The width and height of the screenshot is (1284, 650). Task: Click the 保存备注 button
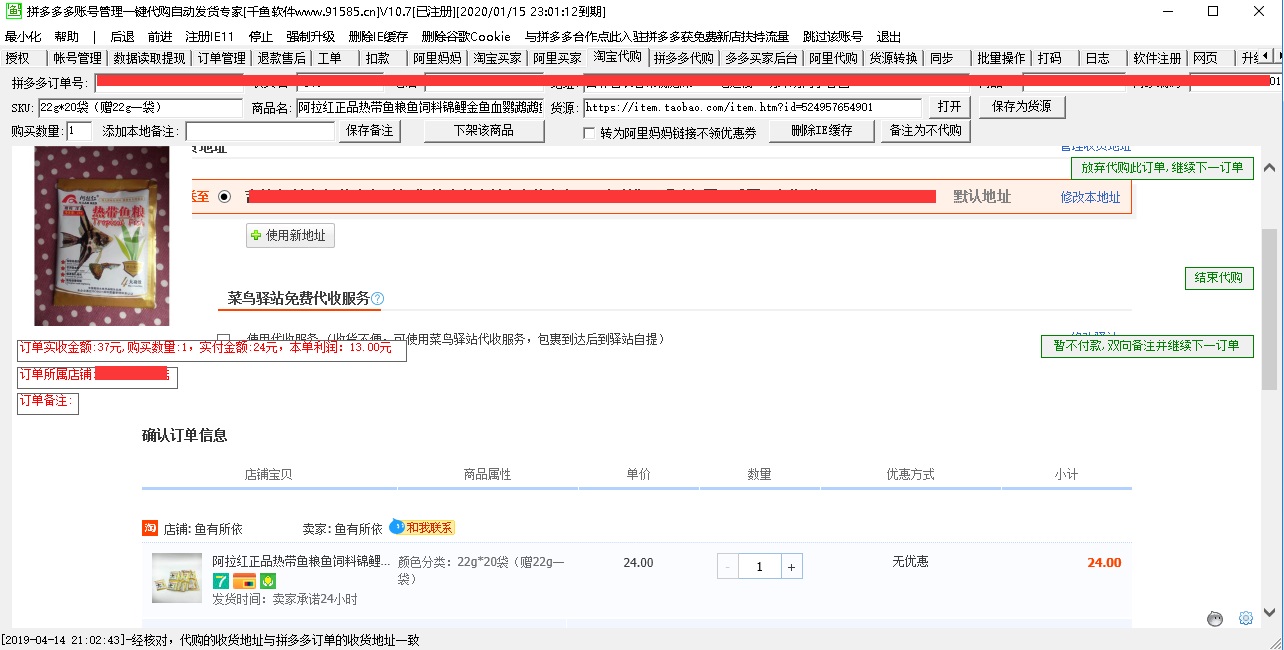pyautogui.click(x=370, y=131)
